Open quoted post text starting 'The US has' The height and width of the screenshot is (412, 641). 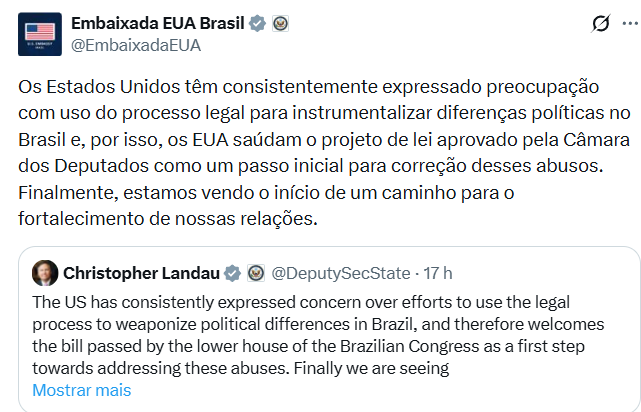[x=300, y=301]
